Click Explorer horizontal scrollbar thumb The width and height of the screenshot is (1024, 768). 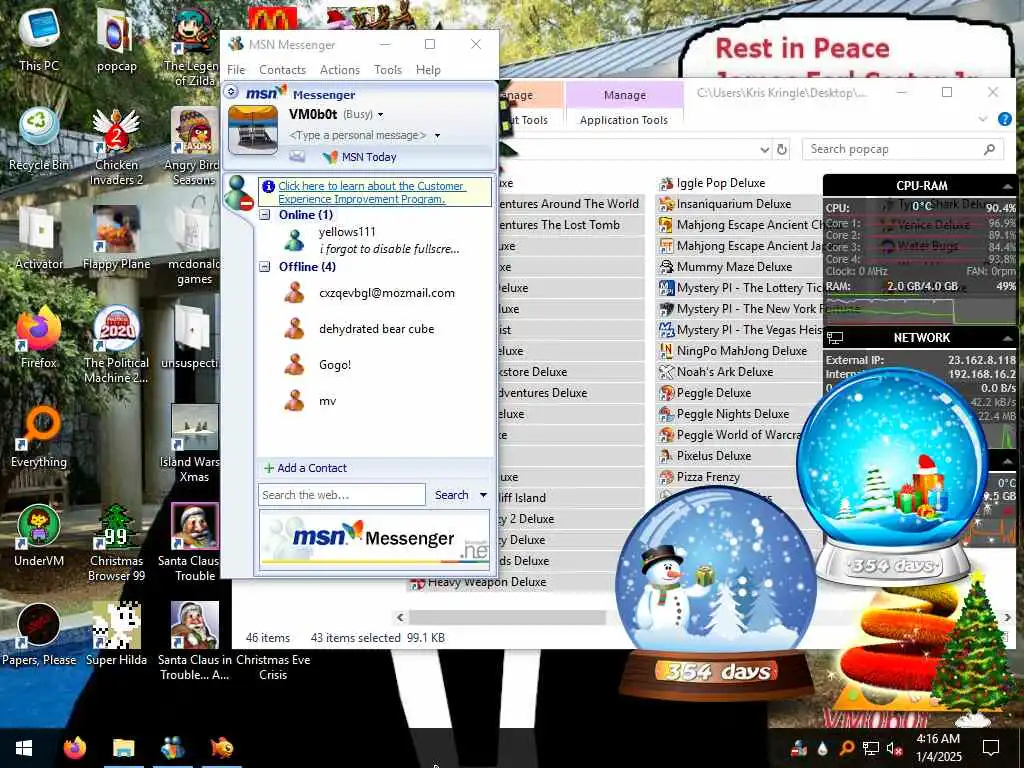pos(507,617)
